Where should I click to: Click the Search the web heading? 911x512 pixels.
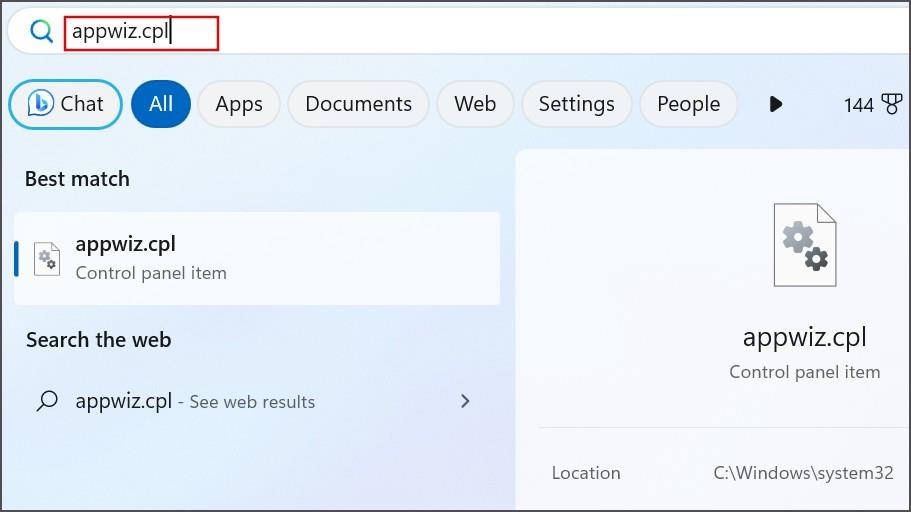pyautogui.click(x=99, y=340)
